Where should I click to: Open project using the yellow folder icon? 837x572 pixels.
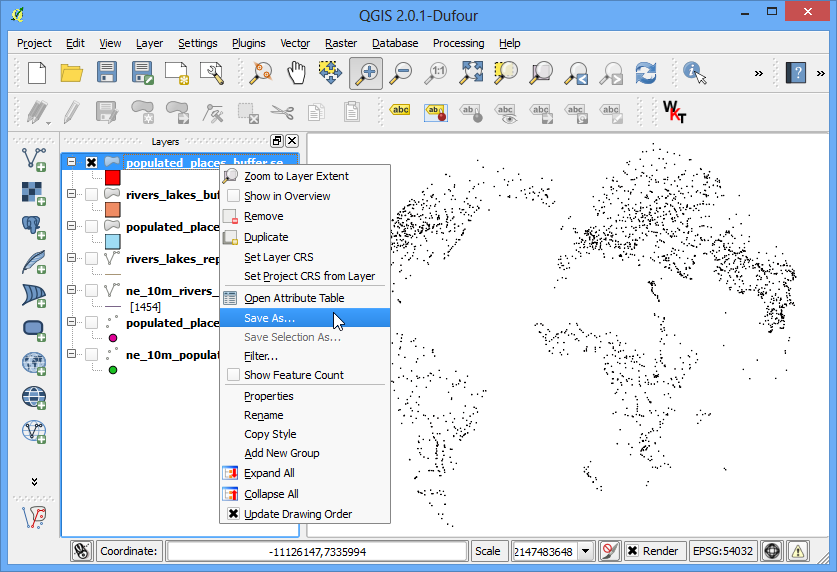[x=72, y=73]
